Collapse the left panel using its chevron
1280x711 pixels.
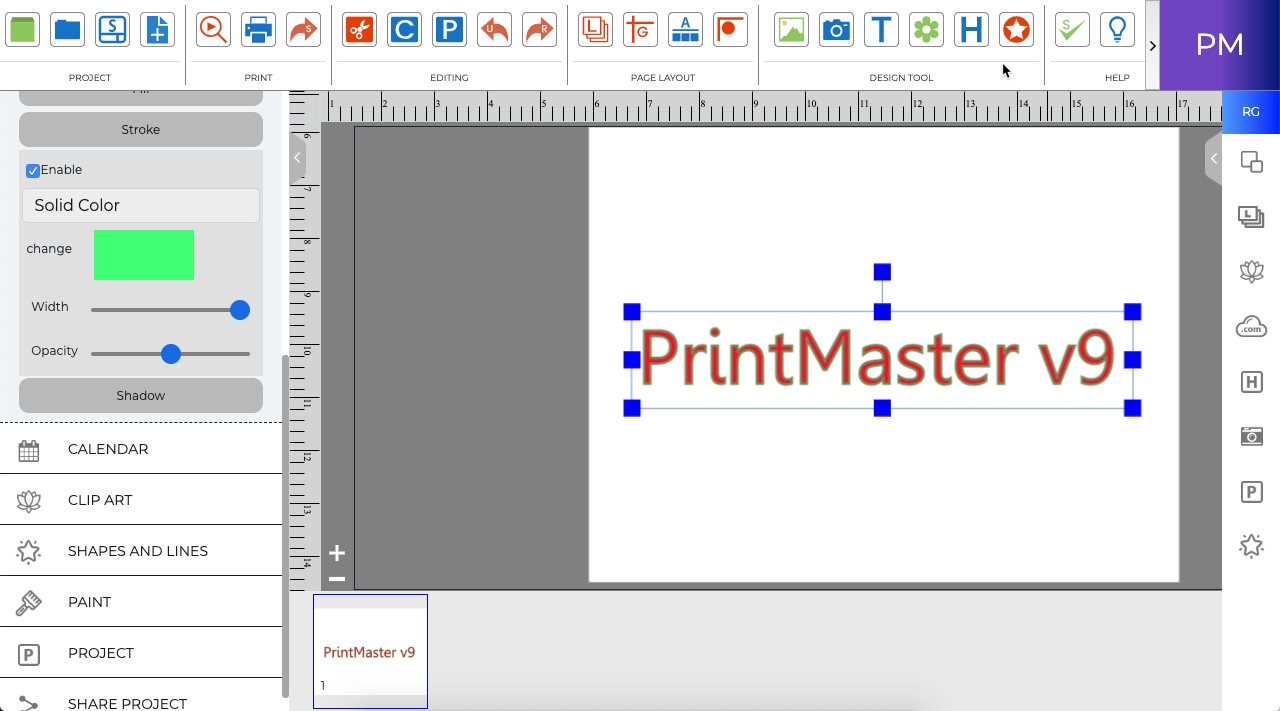296,158
